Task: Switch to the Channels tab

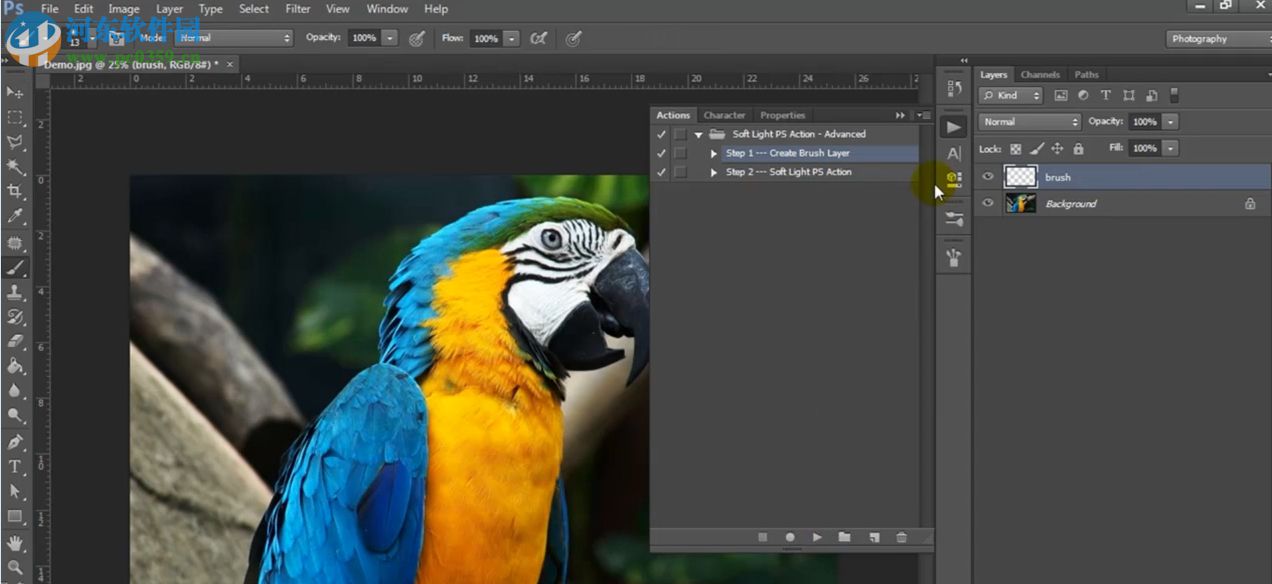Action: tap(1040, 75)
